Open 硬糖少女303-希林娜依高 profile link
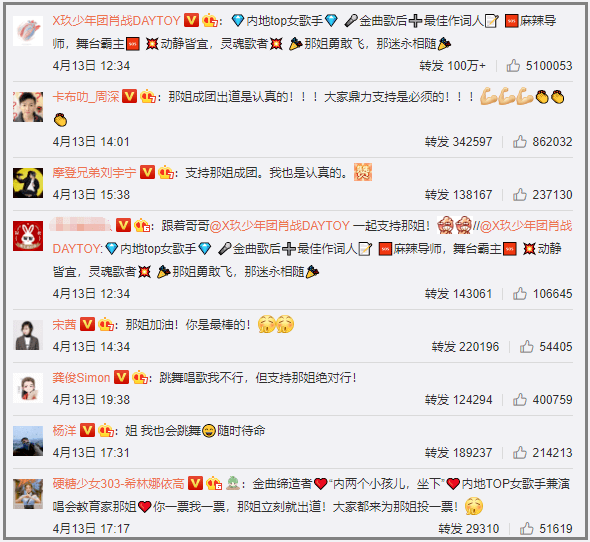This screenshot has height=542, width=590. point(119,483)
